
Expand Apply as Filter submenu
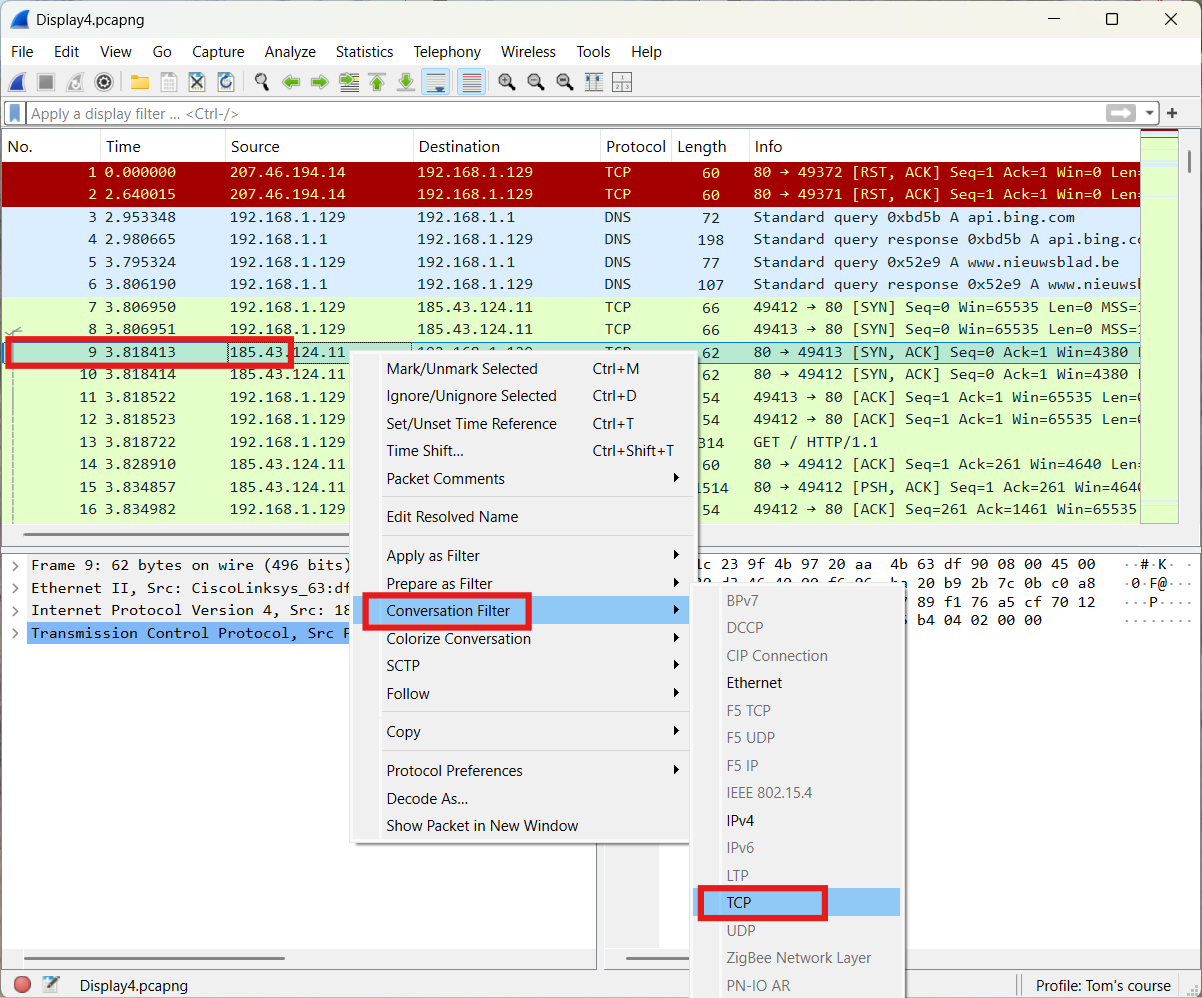520,556
